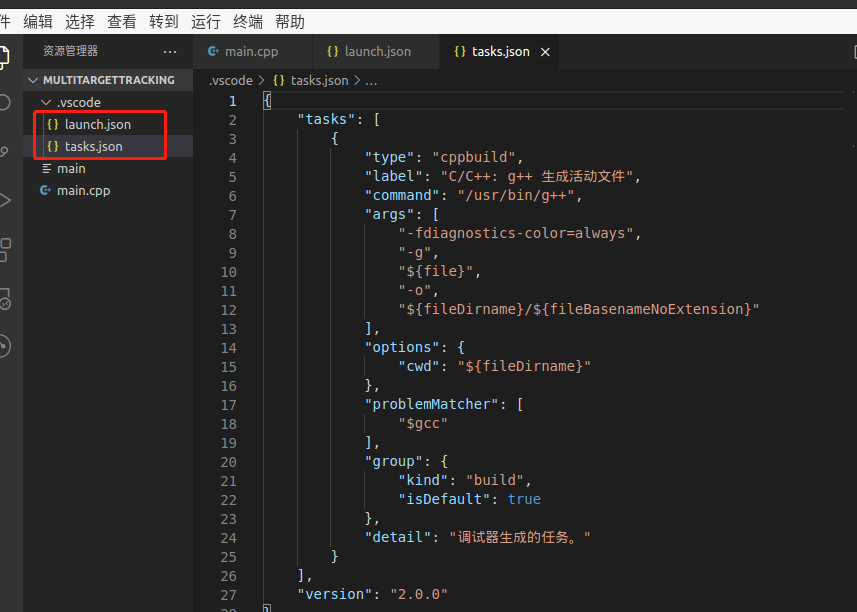
Task: Open Explorer panel more actions (...)
Action: (170, 52)
